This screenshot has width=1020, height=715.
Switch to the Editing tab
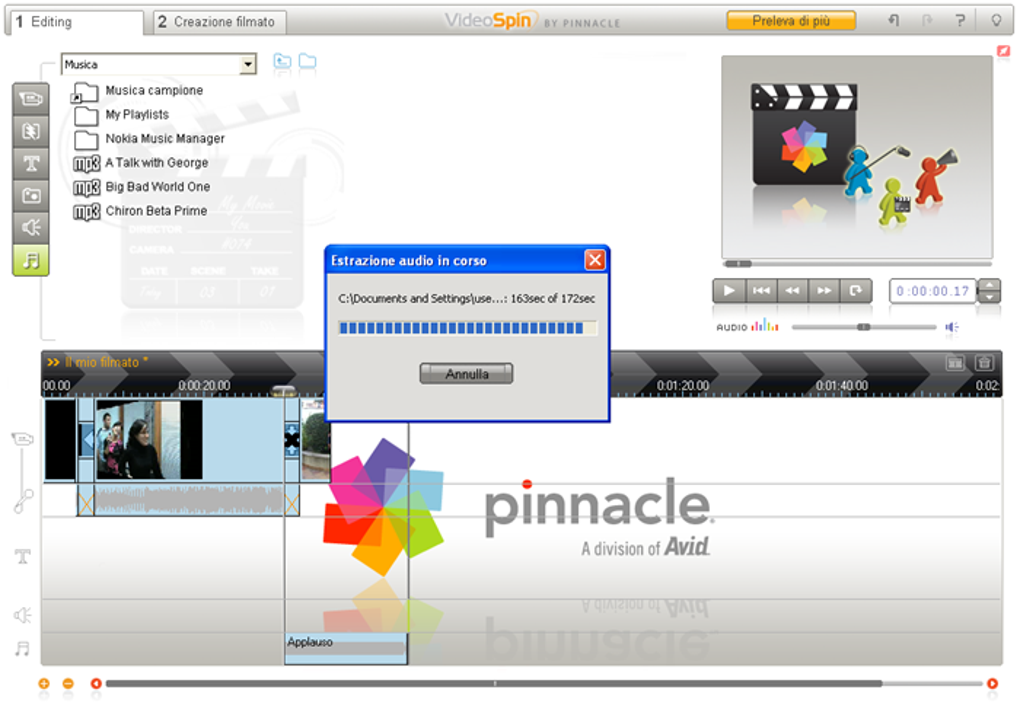coord(74,22)
